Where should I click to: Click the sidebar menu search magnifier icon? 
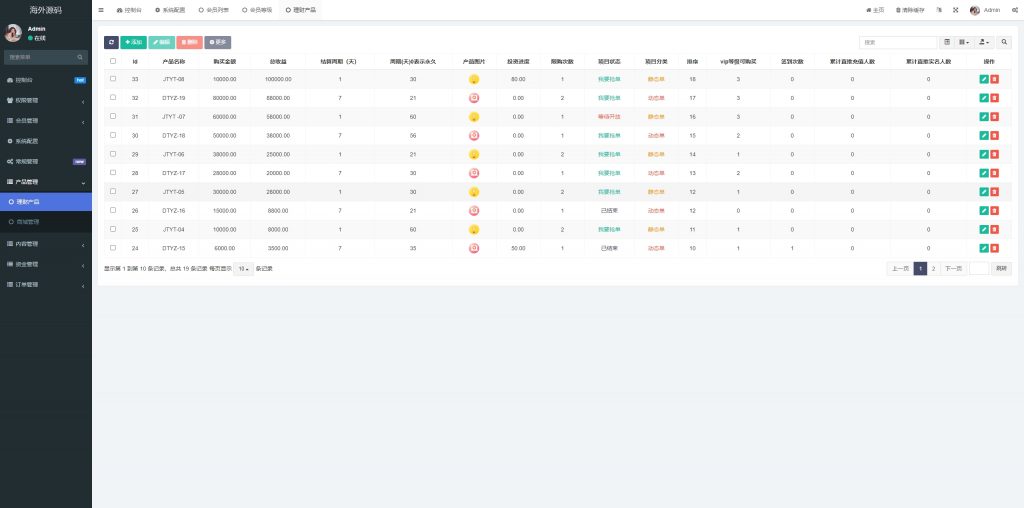click(x=80, y=57)
